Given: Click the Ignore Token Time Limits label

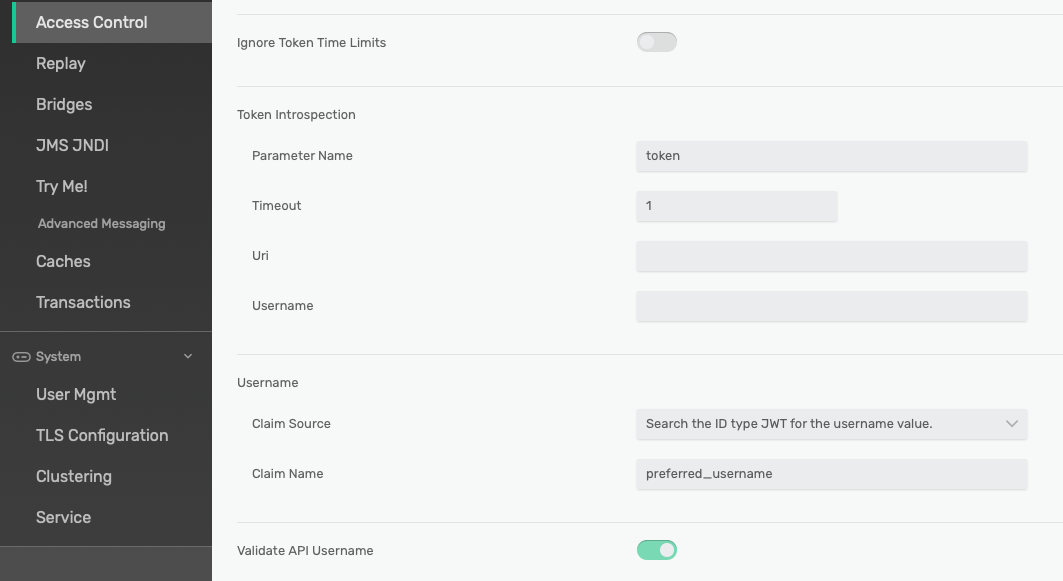Looking at the screenshot, I should [x=311, y=43].
